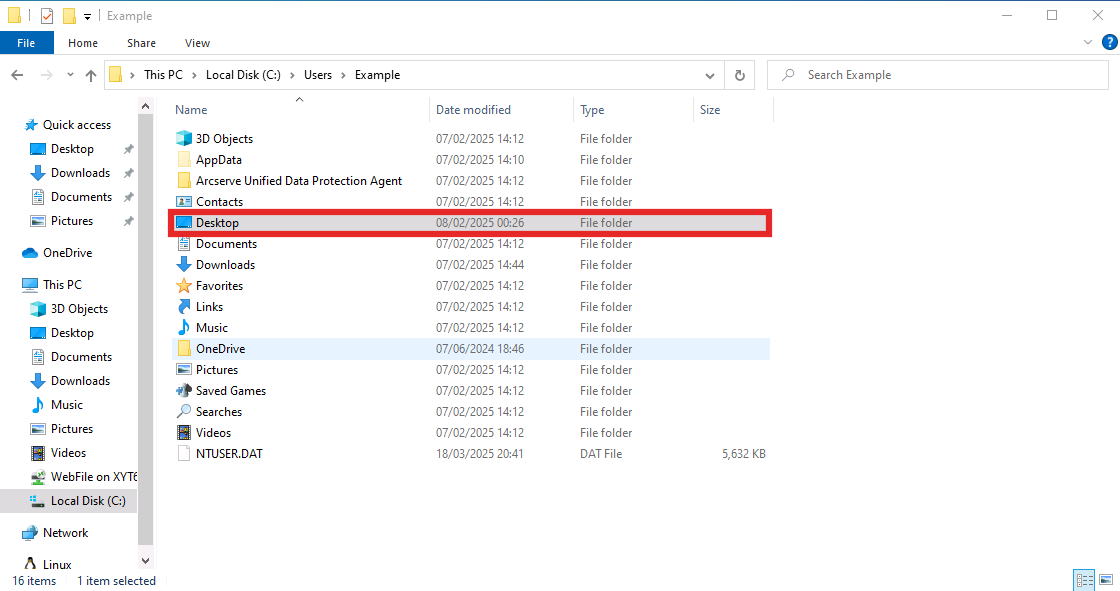Switch to details view in status bar

point(1084,580)
